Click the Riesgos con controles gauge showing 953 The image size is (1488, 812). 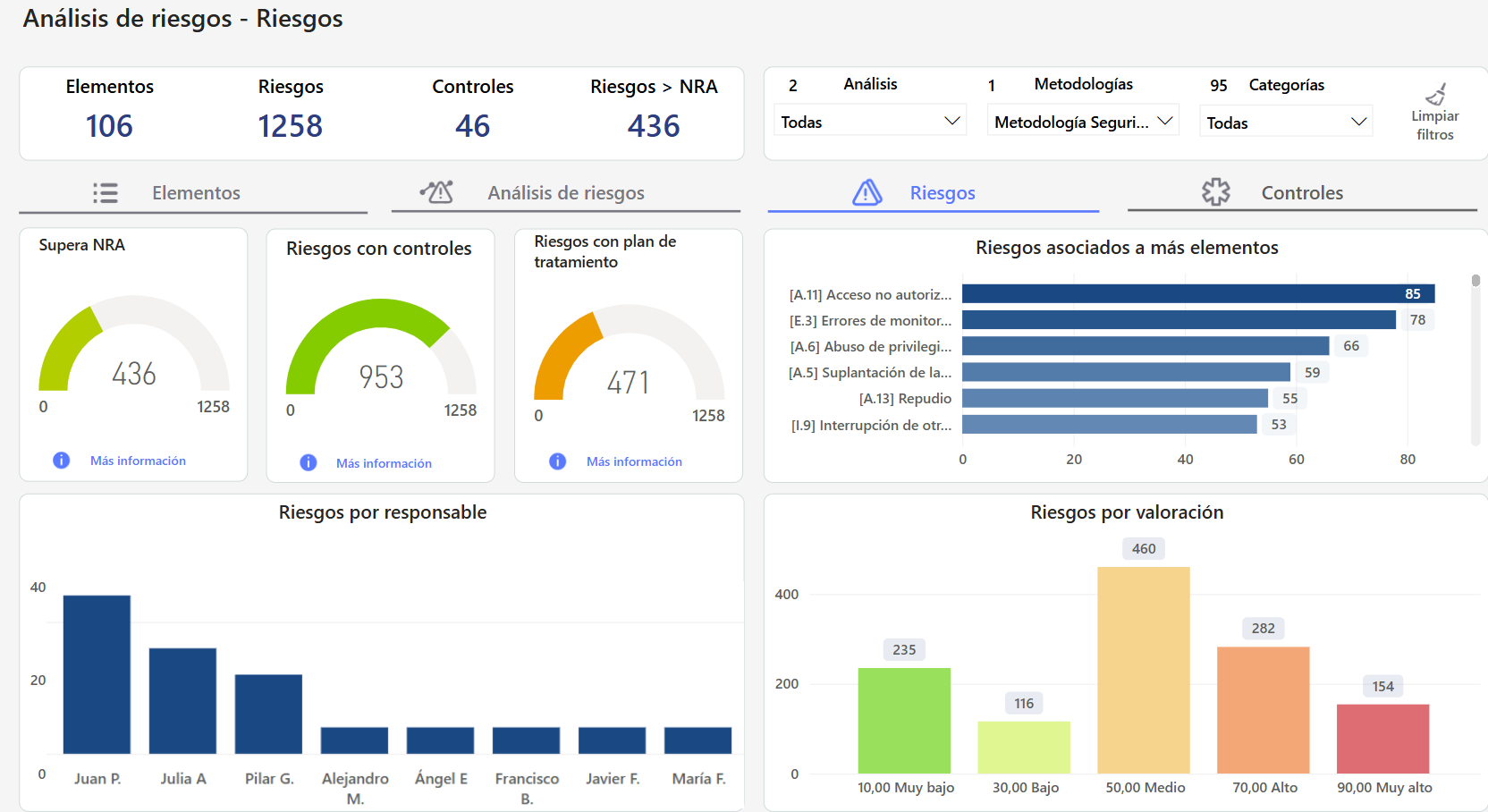click(381, 347)
